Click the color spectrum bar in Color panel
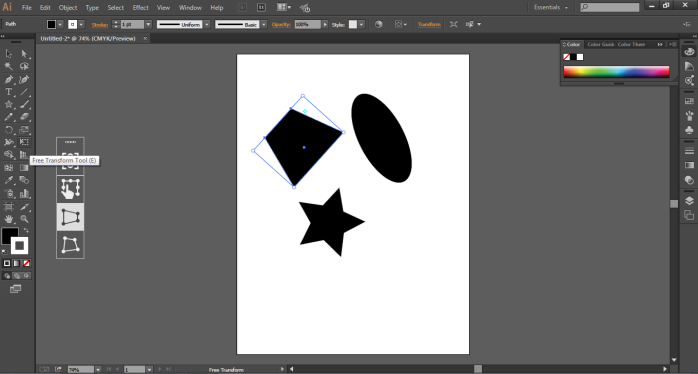Viewport: 698px width, 374px height. (x=617, y=72)
